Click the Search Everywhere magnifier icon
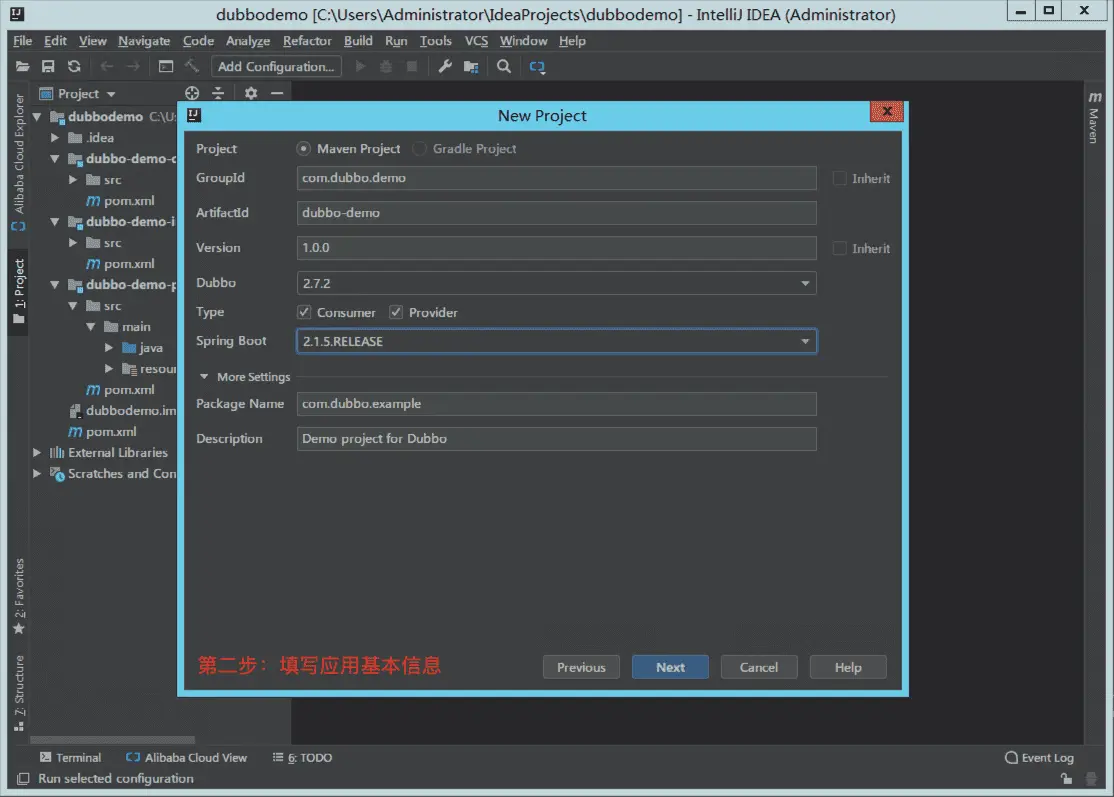1114x797 pixels. [504, 67]
